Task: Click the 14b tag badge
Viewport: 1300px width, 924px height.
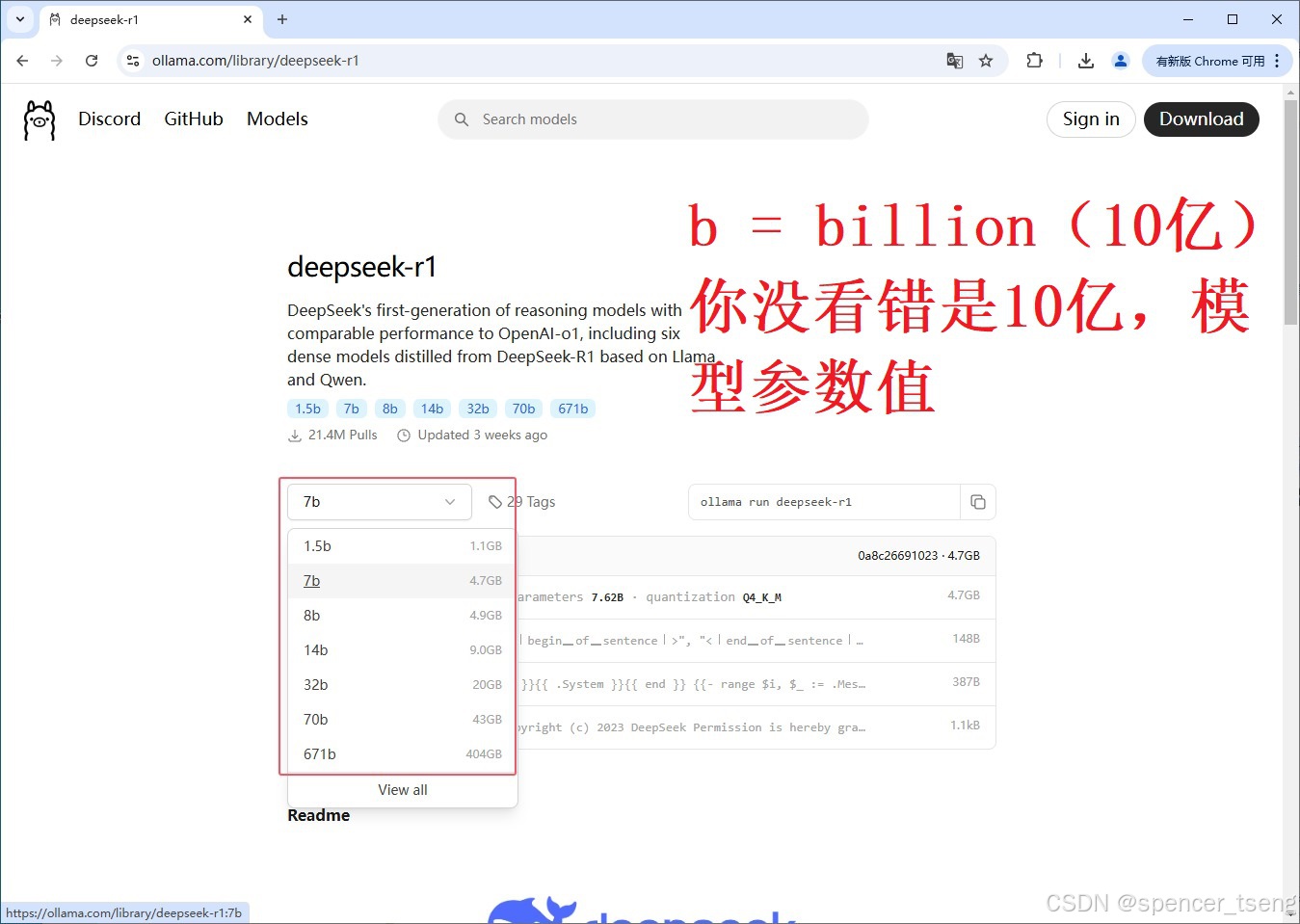Action: tap(433, 409)
